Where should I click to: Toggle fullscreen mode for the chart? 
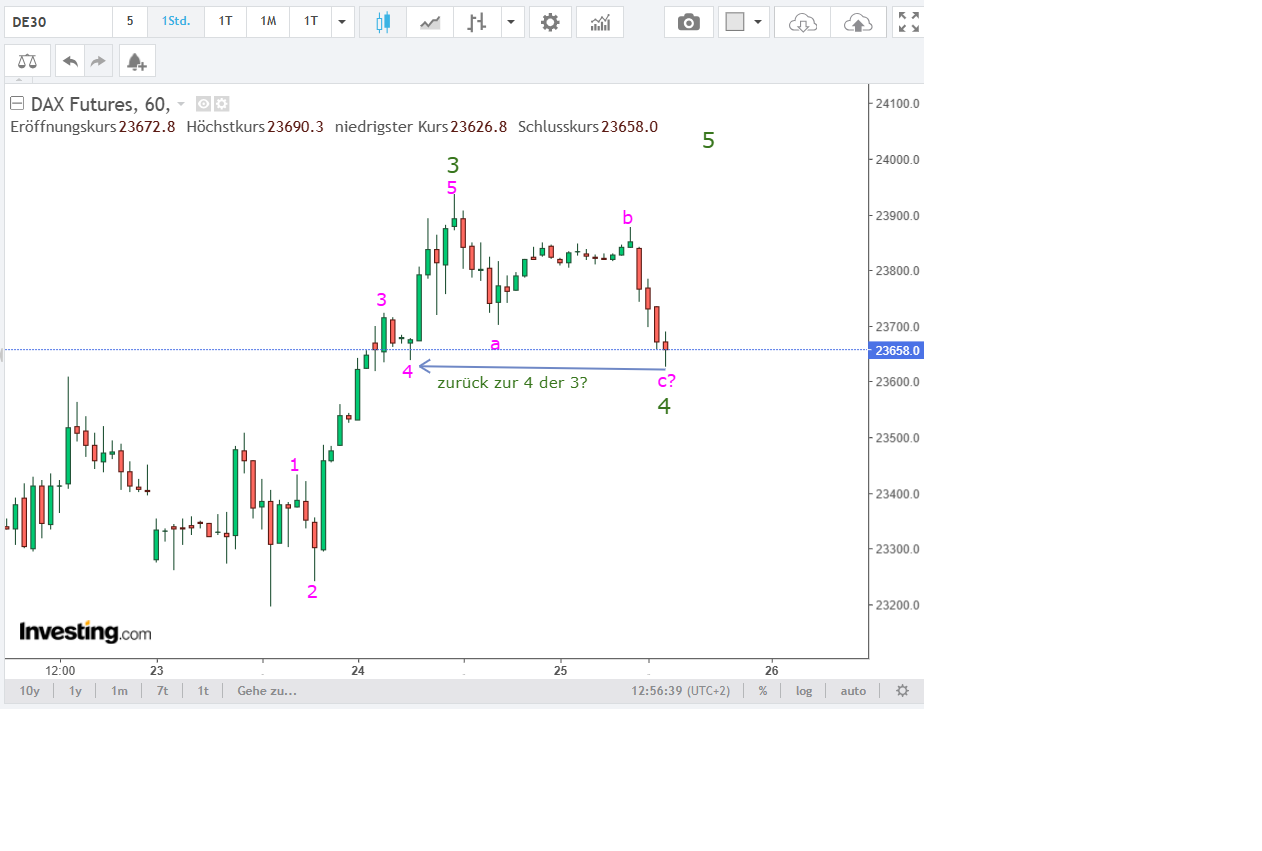(908, 22)
